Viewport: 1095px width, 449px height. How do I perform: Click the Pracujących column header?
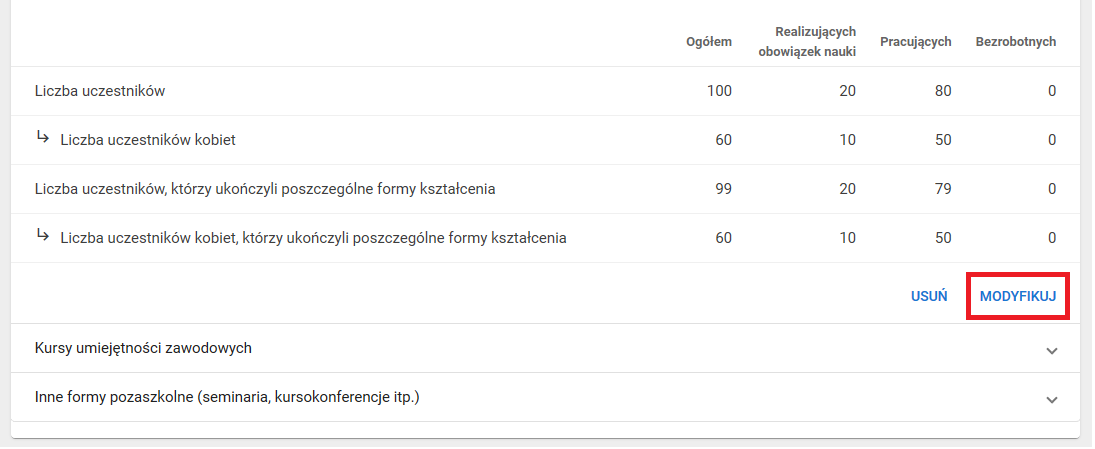pyautogui.click(x=915, y=42)
